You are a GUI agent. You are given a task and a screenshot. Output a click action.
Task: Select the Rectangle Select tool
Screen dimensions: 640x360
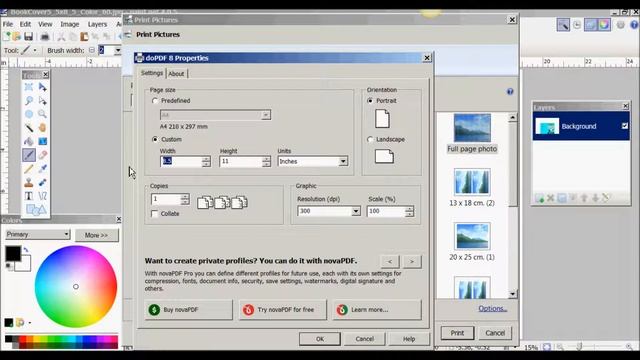click(x=29, y=87)
